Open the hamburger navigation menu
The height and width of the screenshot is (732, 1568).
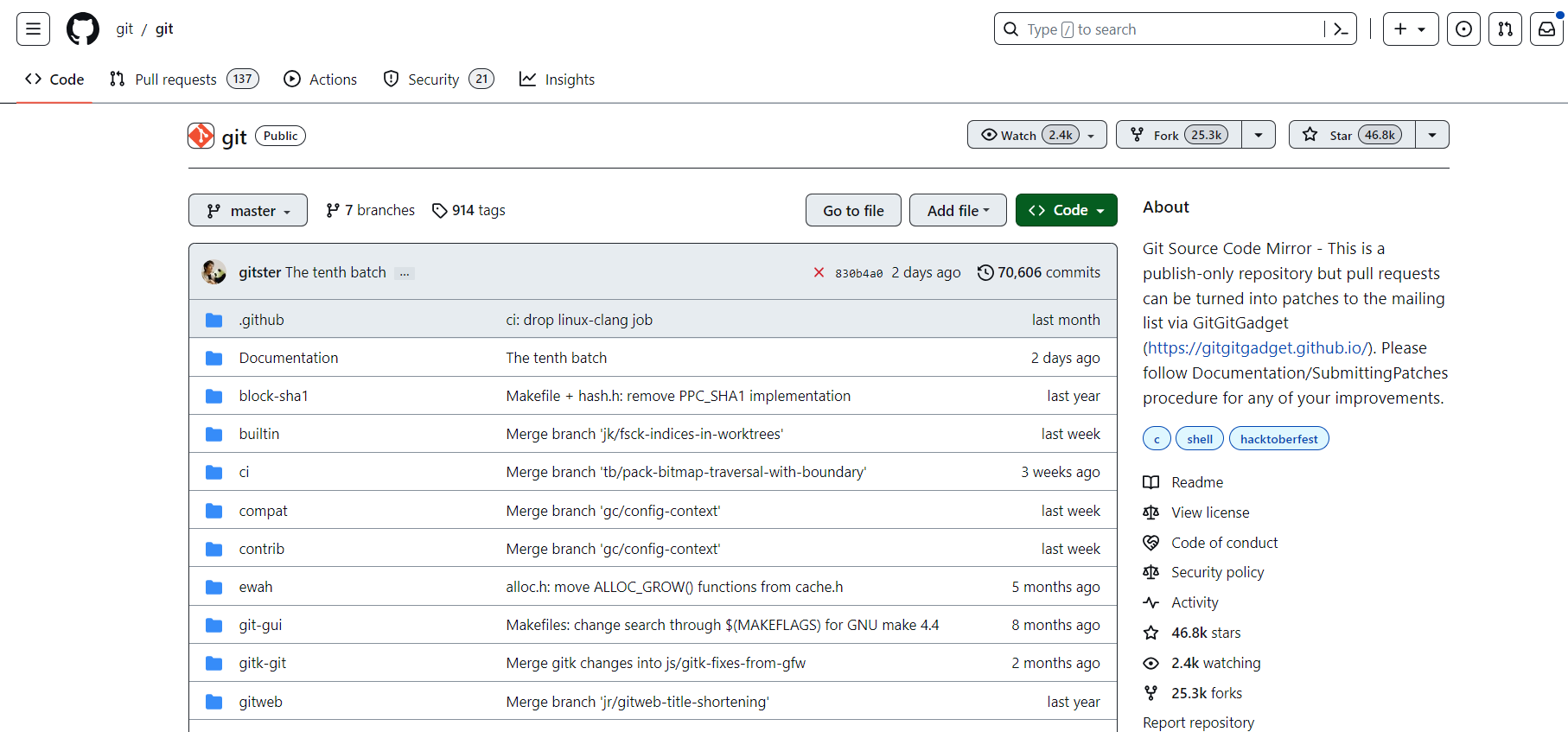[x=33, y=29]
